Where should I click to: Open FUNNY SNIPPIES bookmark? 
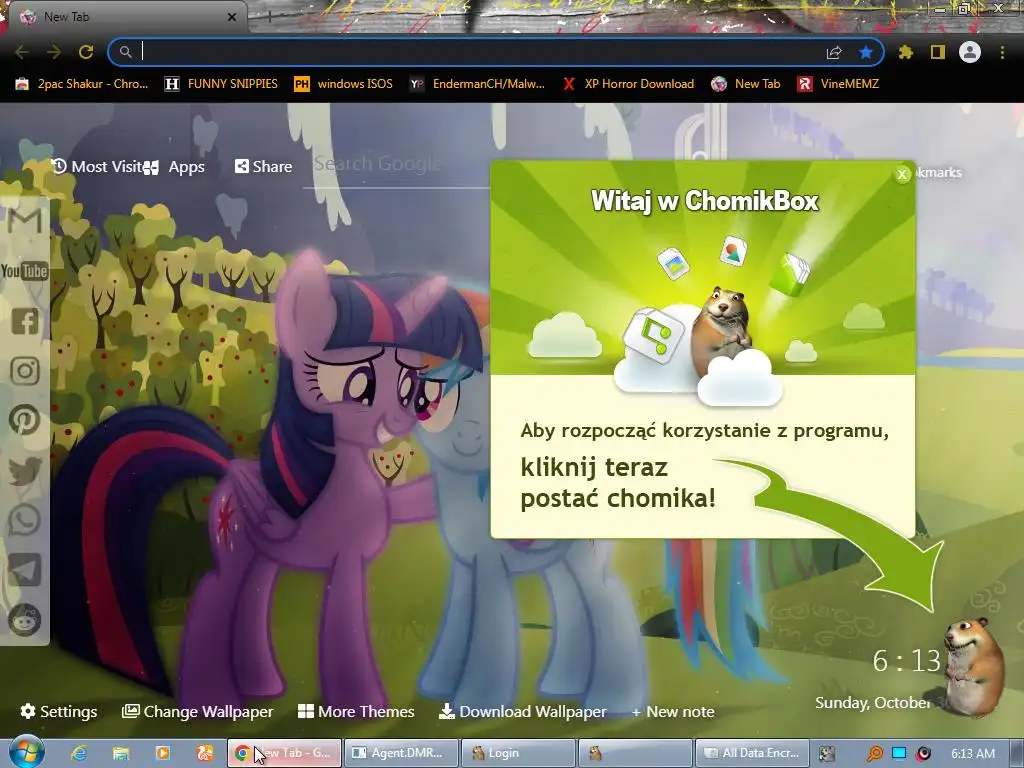point(222,84)
